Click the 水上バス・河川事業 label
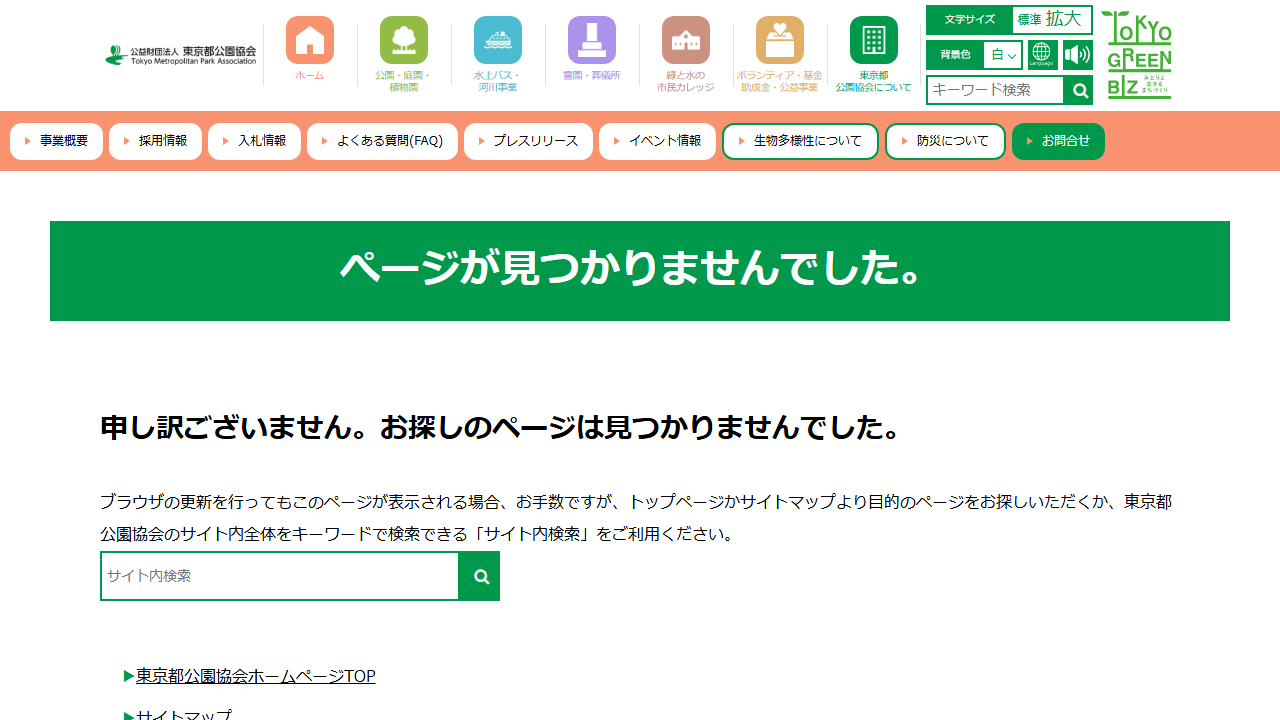 tap(498, 82)
